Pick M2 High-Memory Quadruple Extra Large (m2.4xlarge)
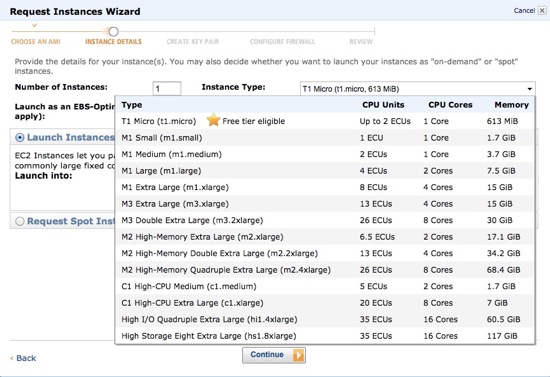Viewport: 550px width, 377px height. coord(324,270)
